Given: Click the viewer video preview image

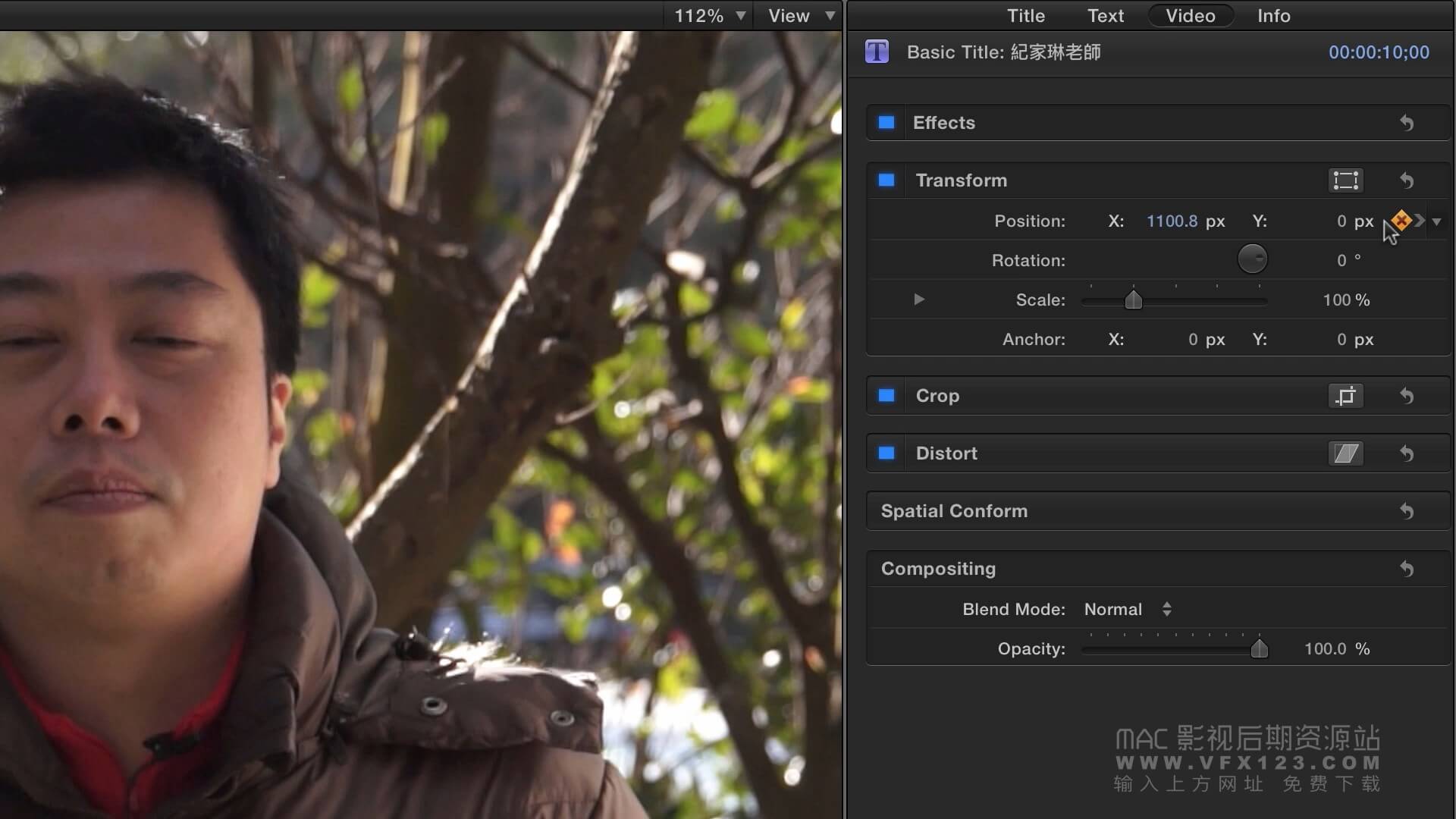Looking at the screenshot, I should click(421, 425).
